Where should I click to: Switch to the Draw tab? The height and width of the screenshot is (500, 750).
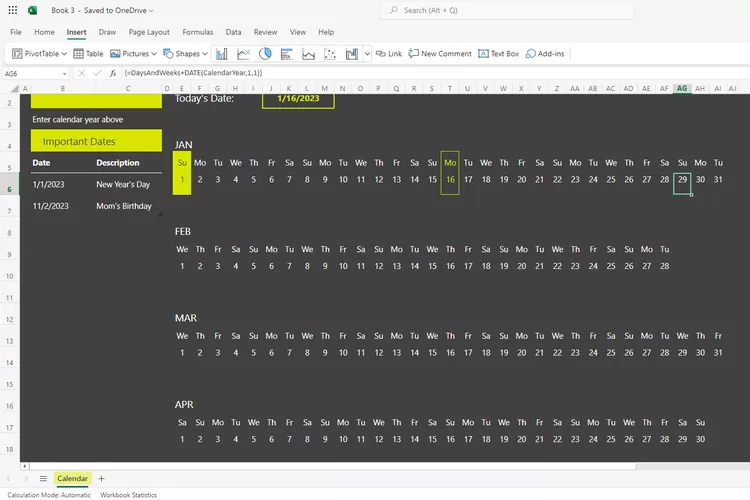(107, 32)
